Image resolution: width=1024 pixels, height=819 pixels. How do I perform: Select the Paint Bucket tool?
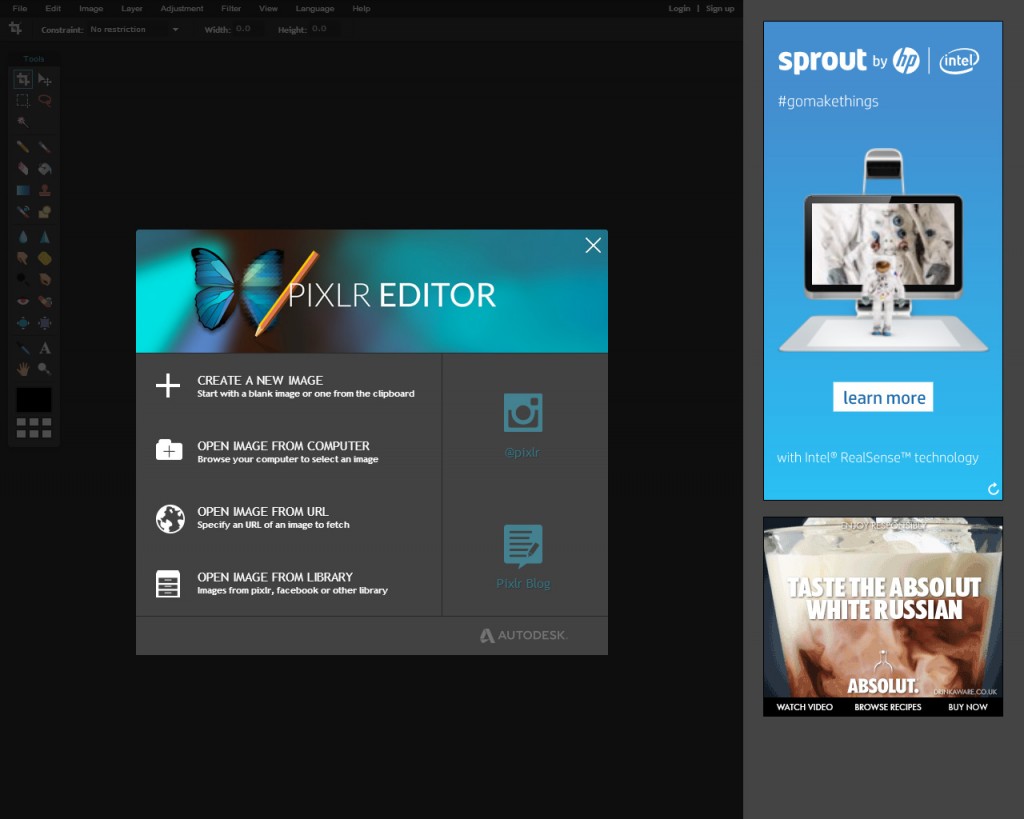pos(44,169)
